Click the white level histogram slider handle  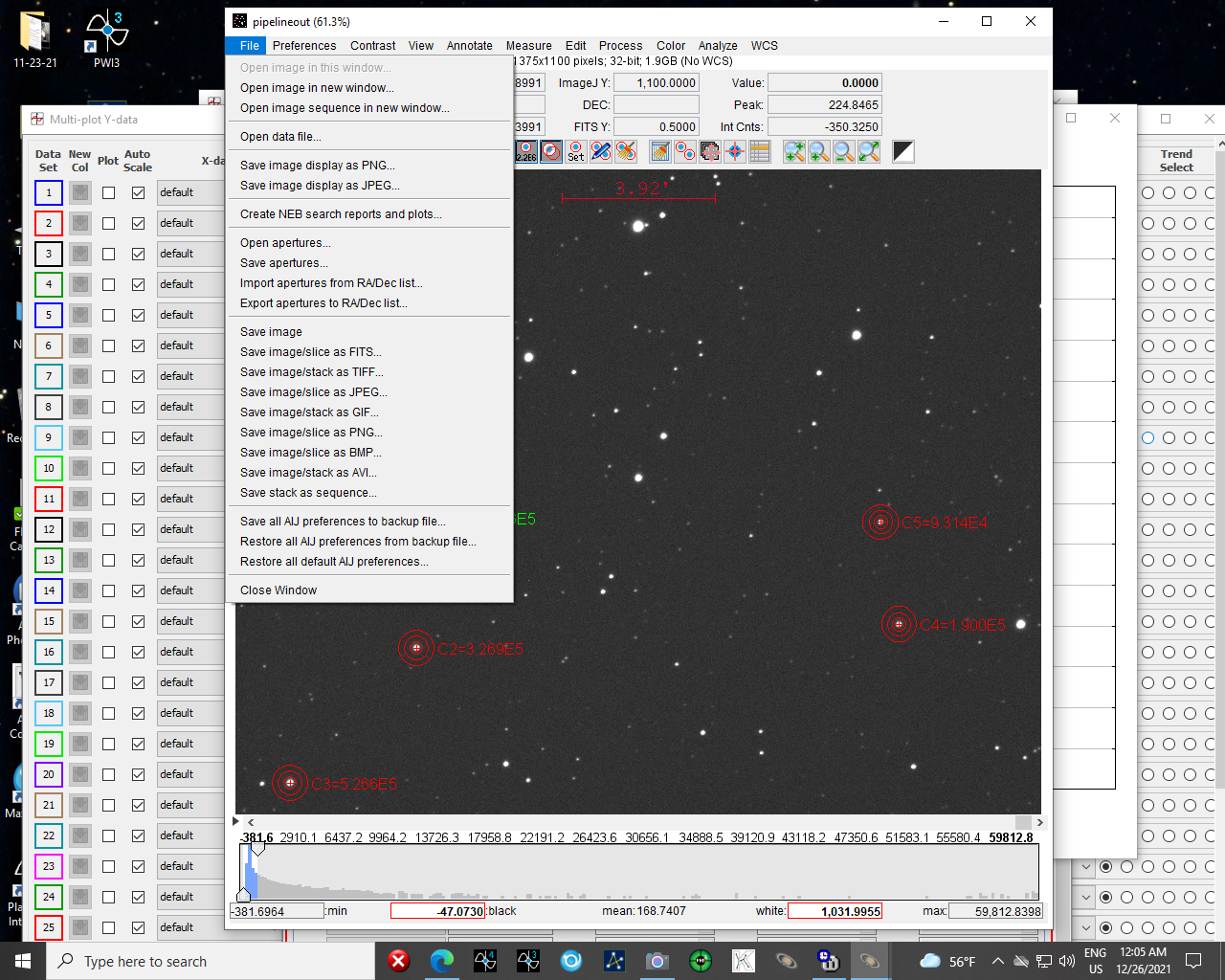click(x=257, y=848)
